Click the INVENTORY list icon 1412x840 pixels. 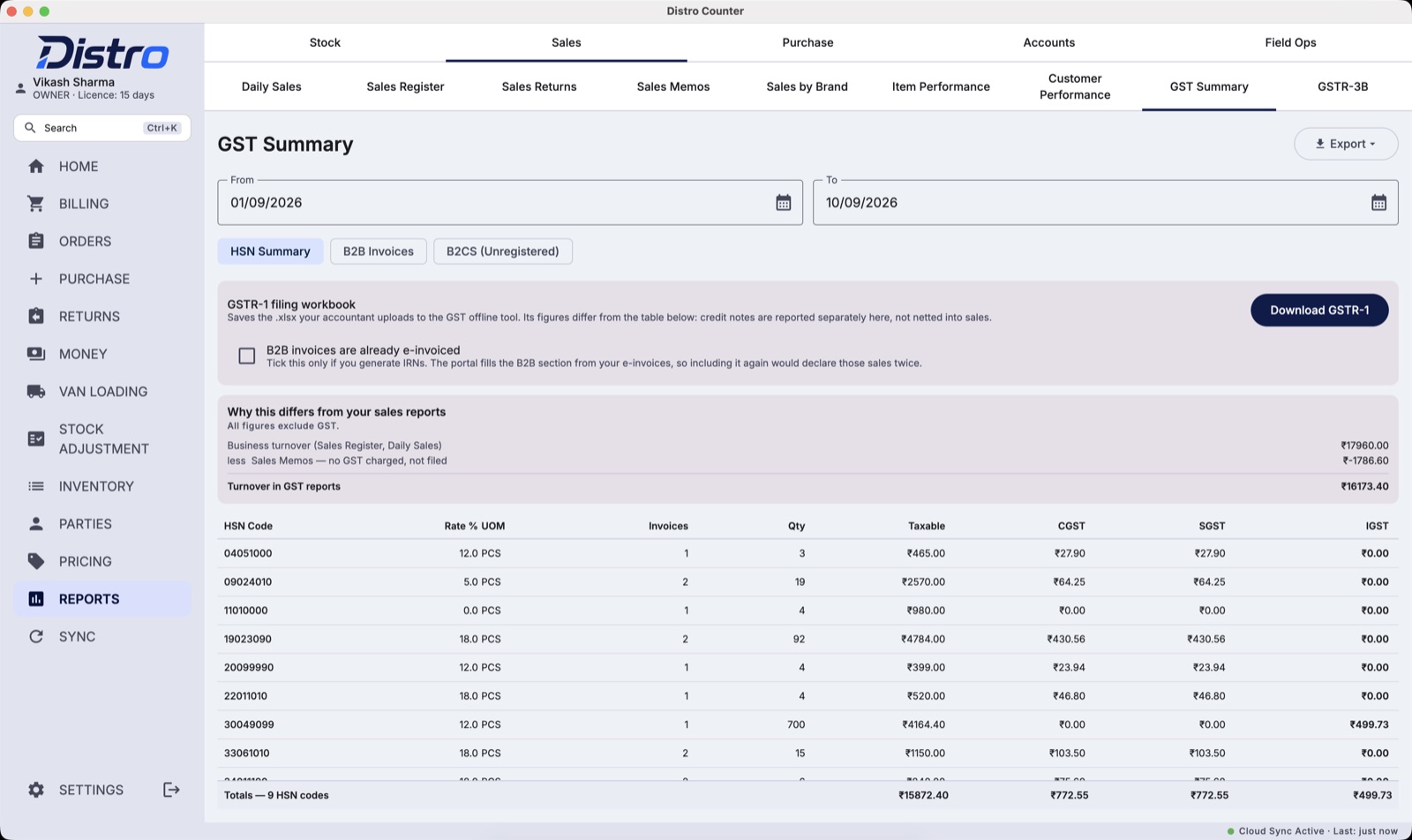pyautogui.click(x=36, y=486)
